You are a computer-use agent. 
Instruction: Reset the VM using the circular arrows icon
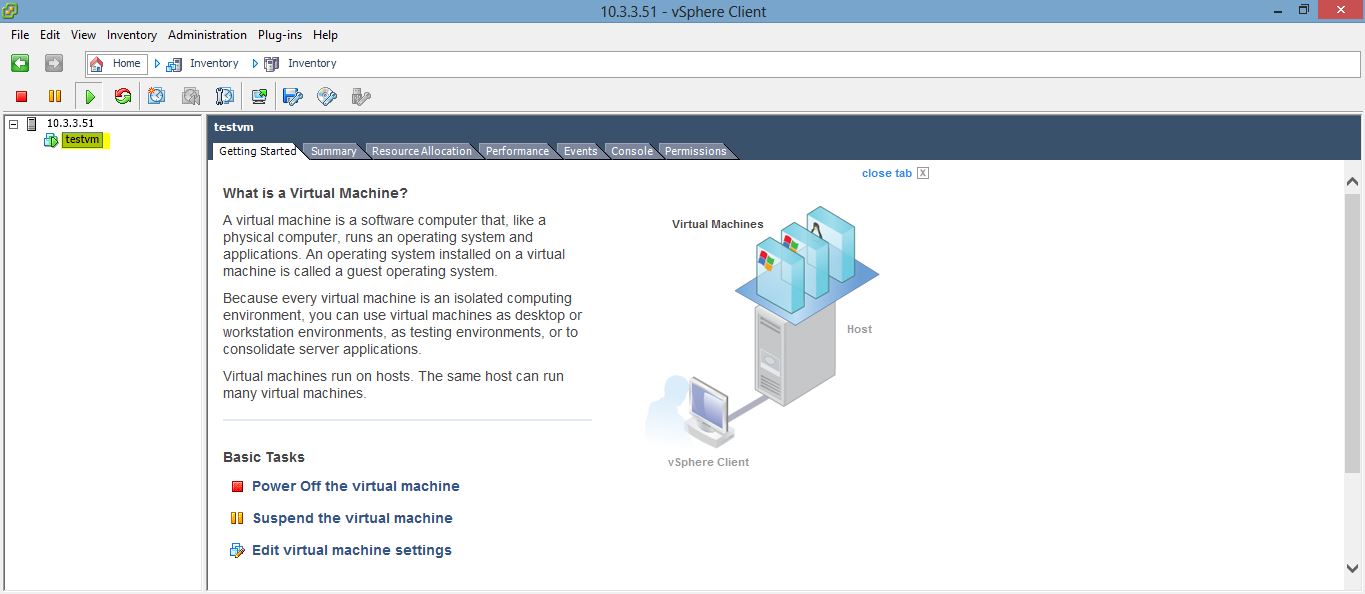(122, 96)
